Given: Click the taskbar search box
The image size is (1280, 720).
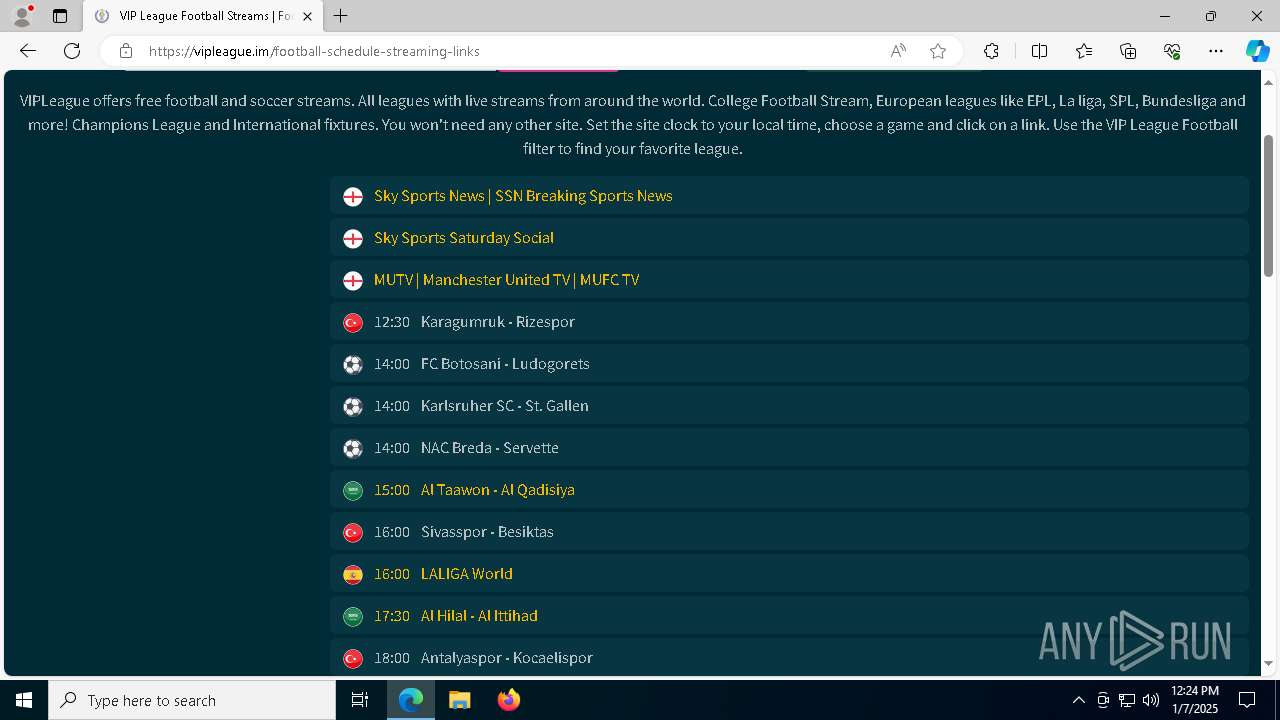Looking at the screenshot, I should pyautogui.click(x=192, y=700).
